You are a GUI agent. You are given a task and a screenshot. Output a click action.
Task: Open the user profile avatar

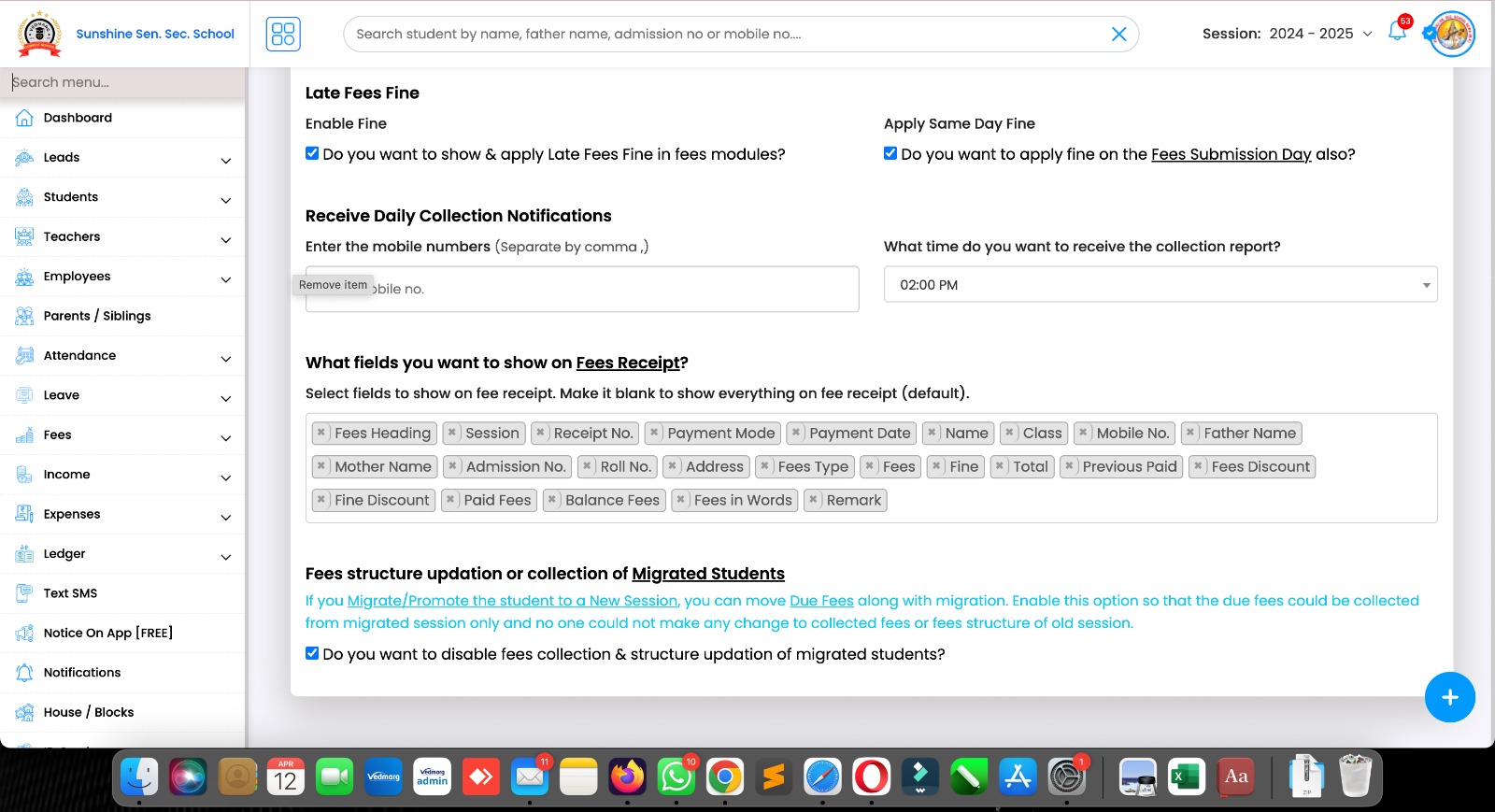click(x=1452, y=34)
